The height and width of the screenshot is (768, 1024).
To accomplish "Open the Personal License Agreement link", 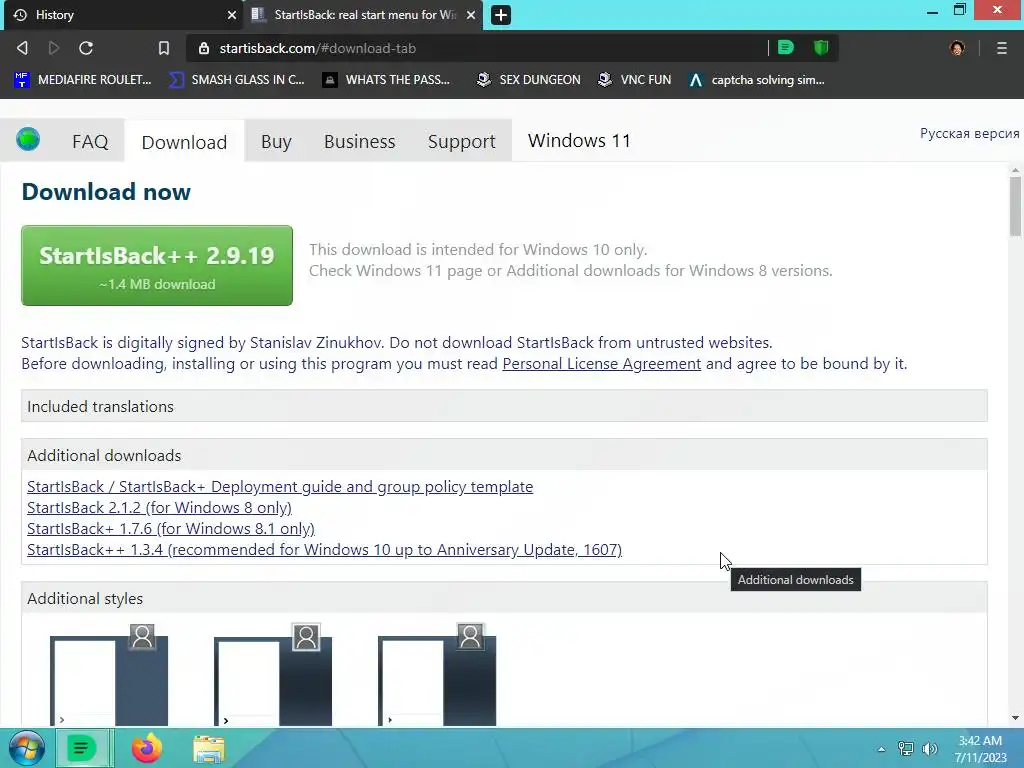I will (x=601, y=364).
